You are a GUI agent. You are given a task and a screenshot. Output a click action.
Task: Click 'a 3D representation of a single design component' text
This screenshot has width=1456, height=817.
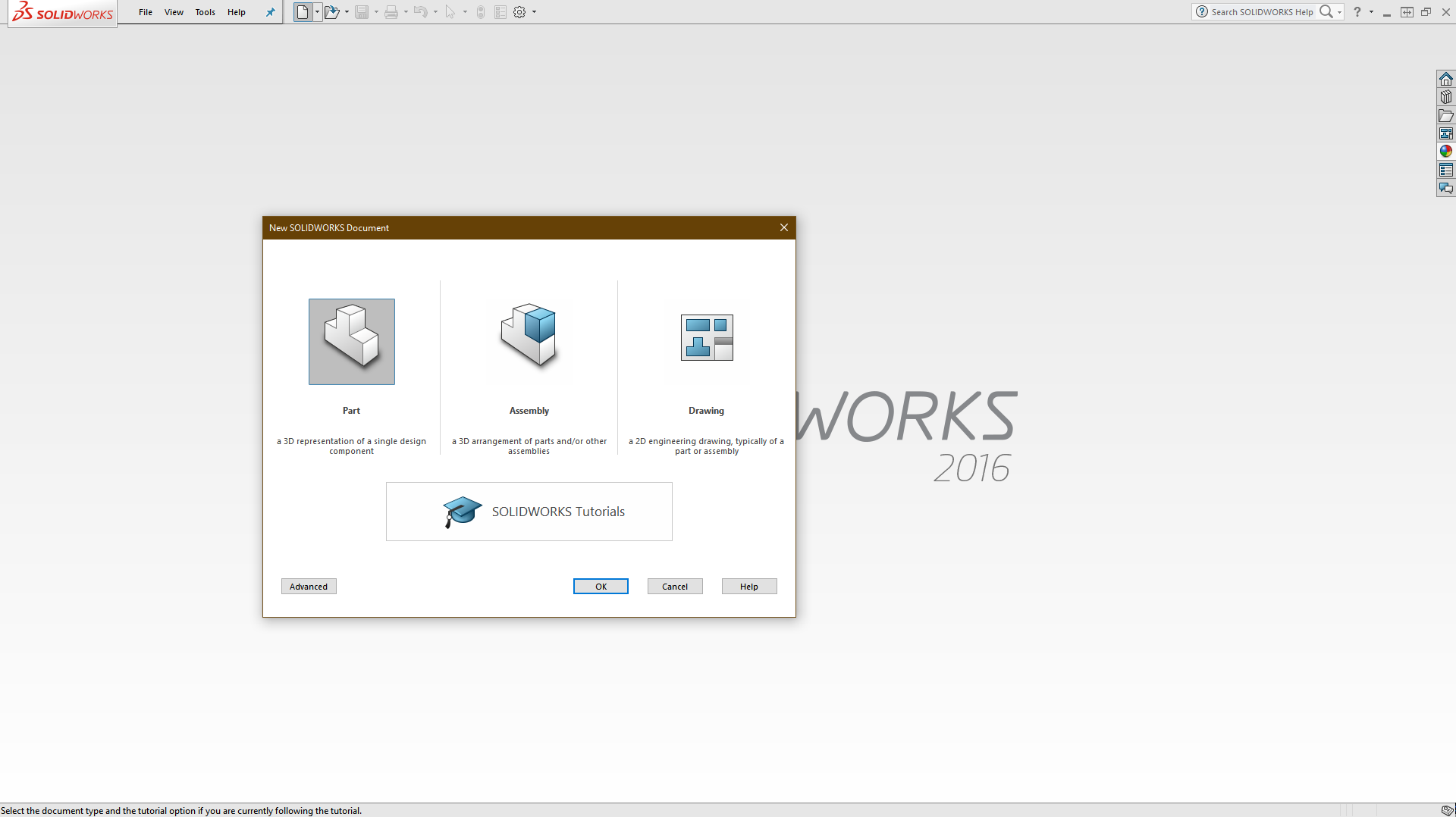351,446
